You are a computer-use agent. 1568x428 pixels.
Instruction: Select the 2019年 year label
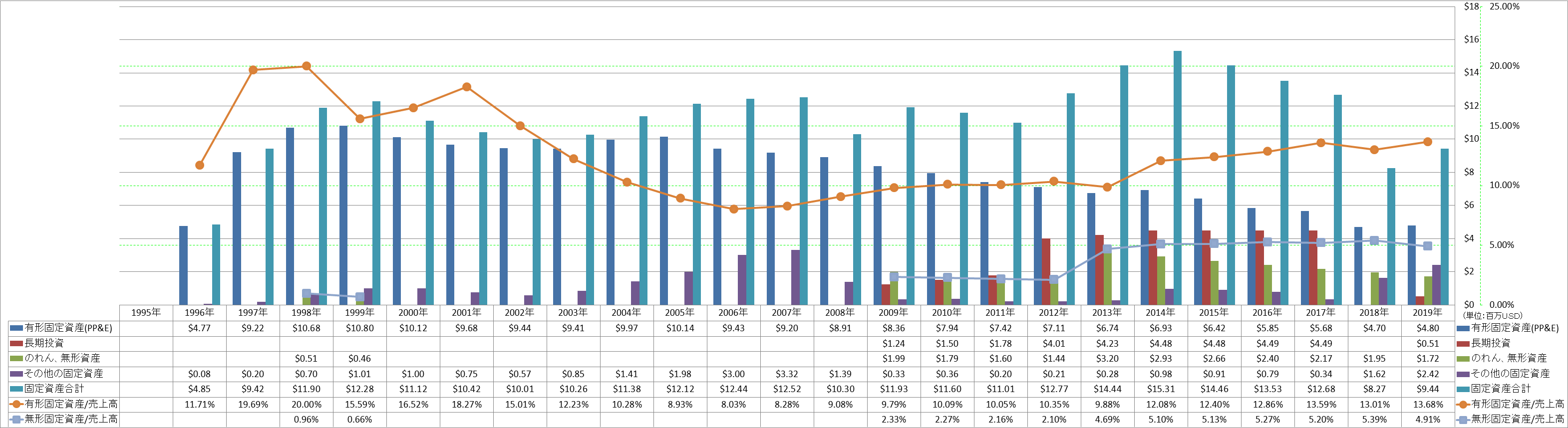[1427, 312]
